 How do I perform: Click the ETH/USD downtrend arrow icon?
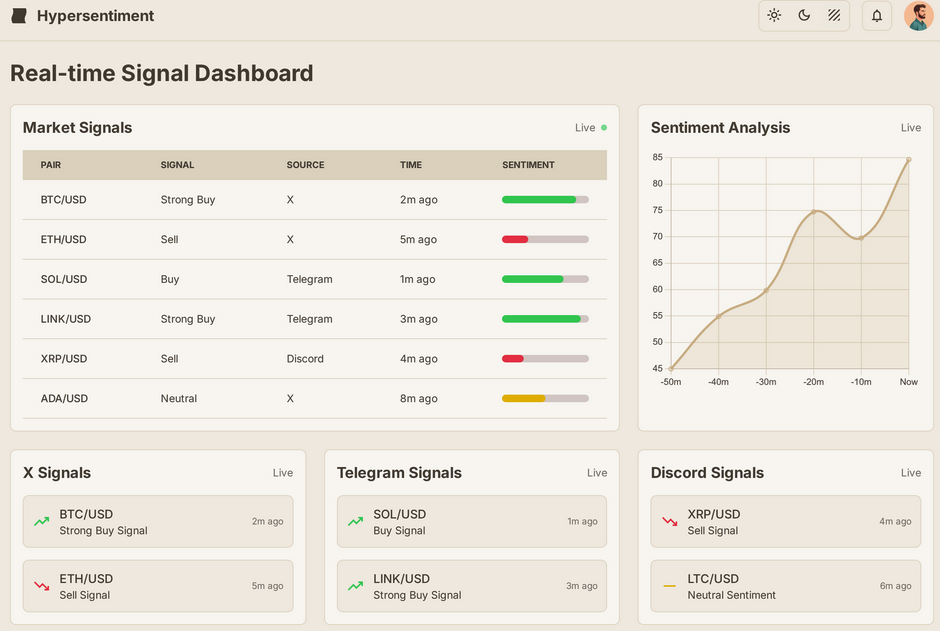pyautogui.click(x=41, y=586)
